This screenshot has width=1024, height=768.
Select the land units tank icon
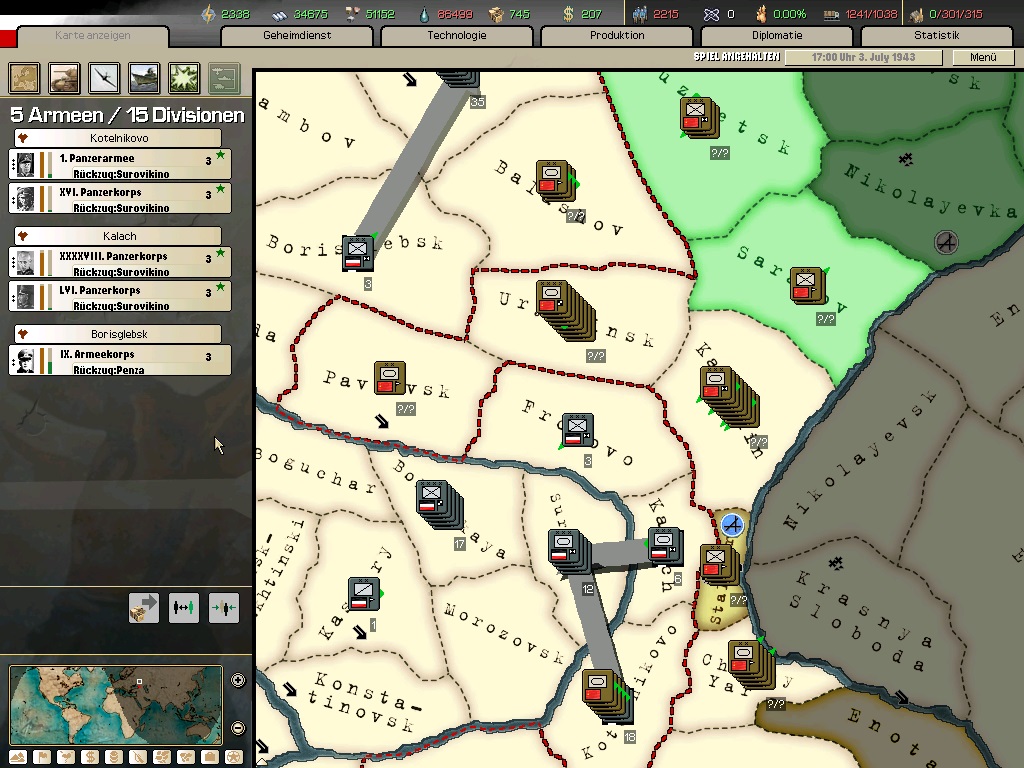[x=65, y=78]
